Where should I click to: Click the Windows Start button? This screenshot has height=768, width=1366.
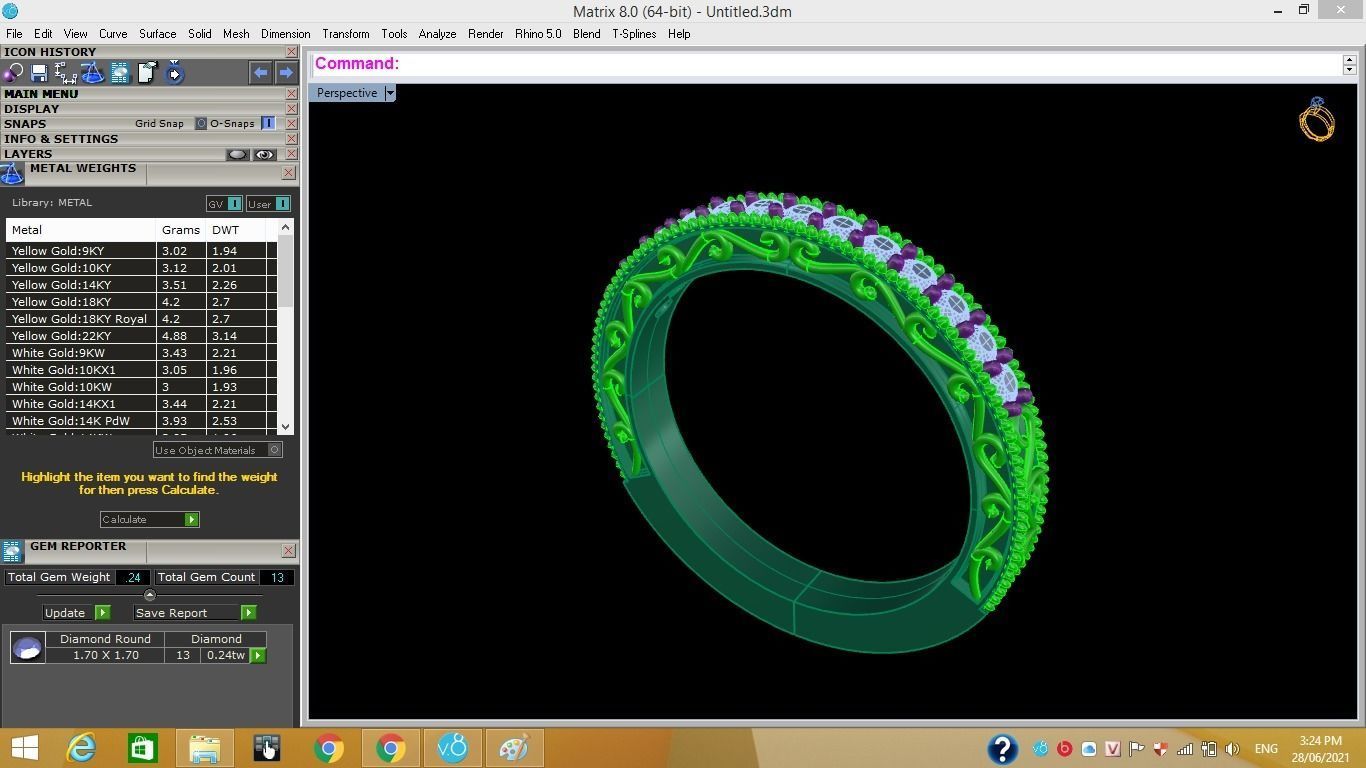(x=24, y=748)
